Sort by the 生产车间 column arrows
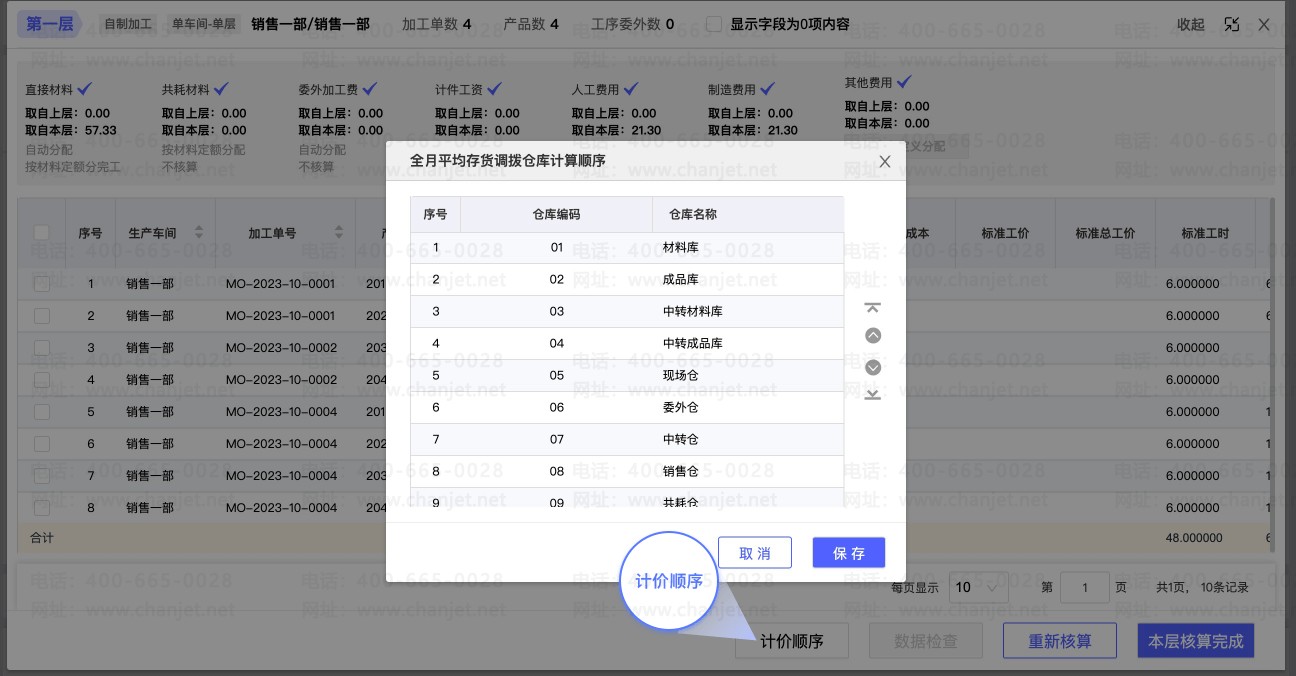 coord(198,233)
